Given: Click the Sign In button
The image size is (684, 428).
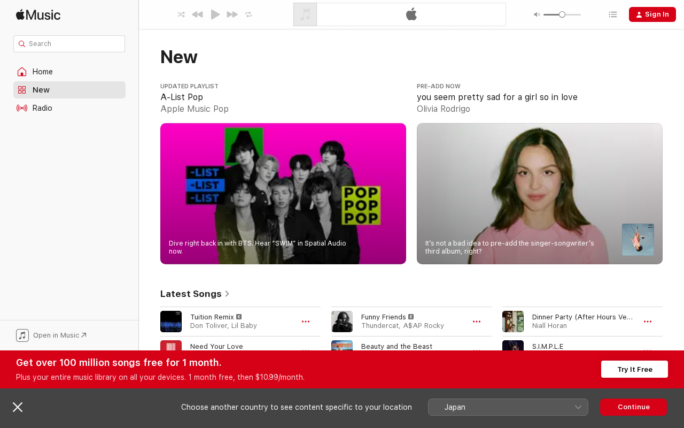Looking at the screenshot, I should (x=652, y=14).
